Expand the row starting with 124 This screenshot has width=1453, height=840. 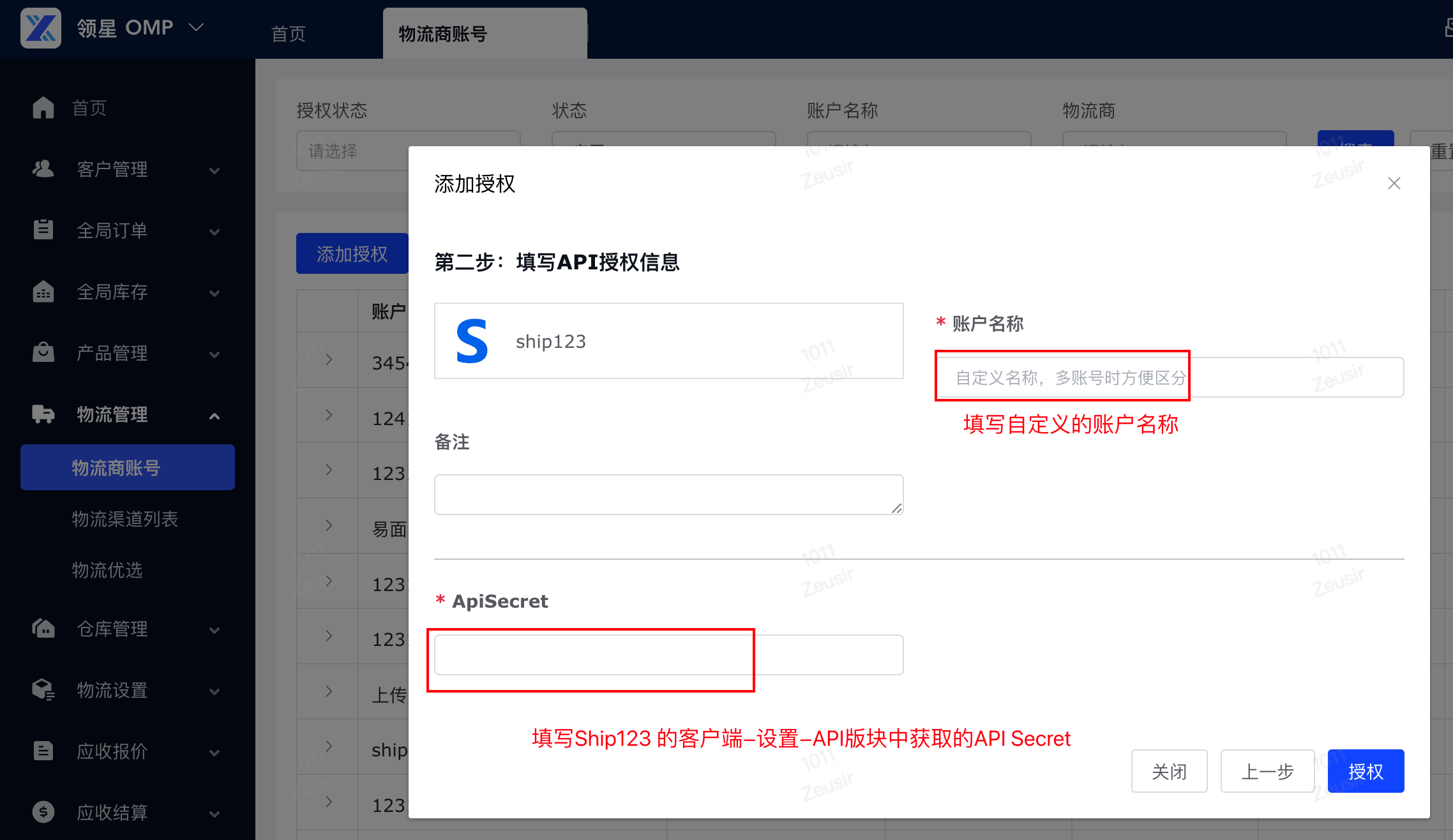[329, 415]
